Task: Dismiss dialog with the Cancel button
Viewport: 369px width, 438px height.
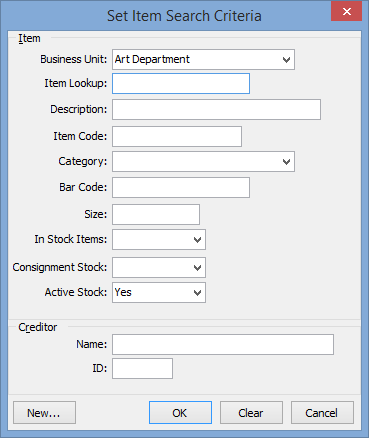Action: tap(322, 413)
